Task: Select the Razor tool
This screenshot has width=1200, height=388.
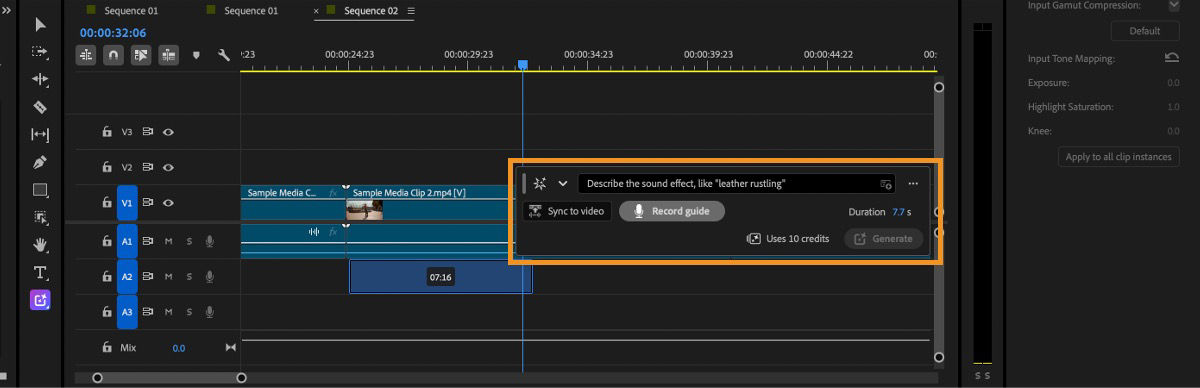Action: tap(40, 107)
